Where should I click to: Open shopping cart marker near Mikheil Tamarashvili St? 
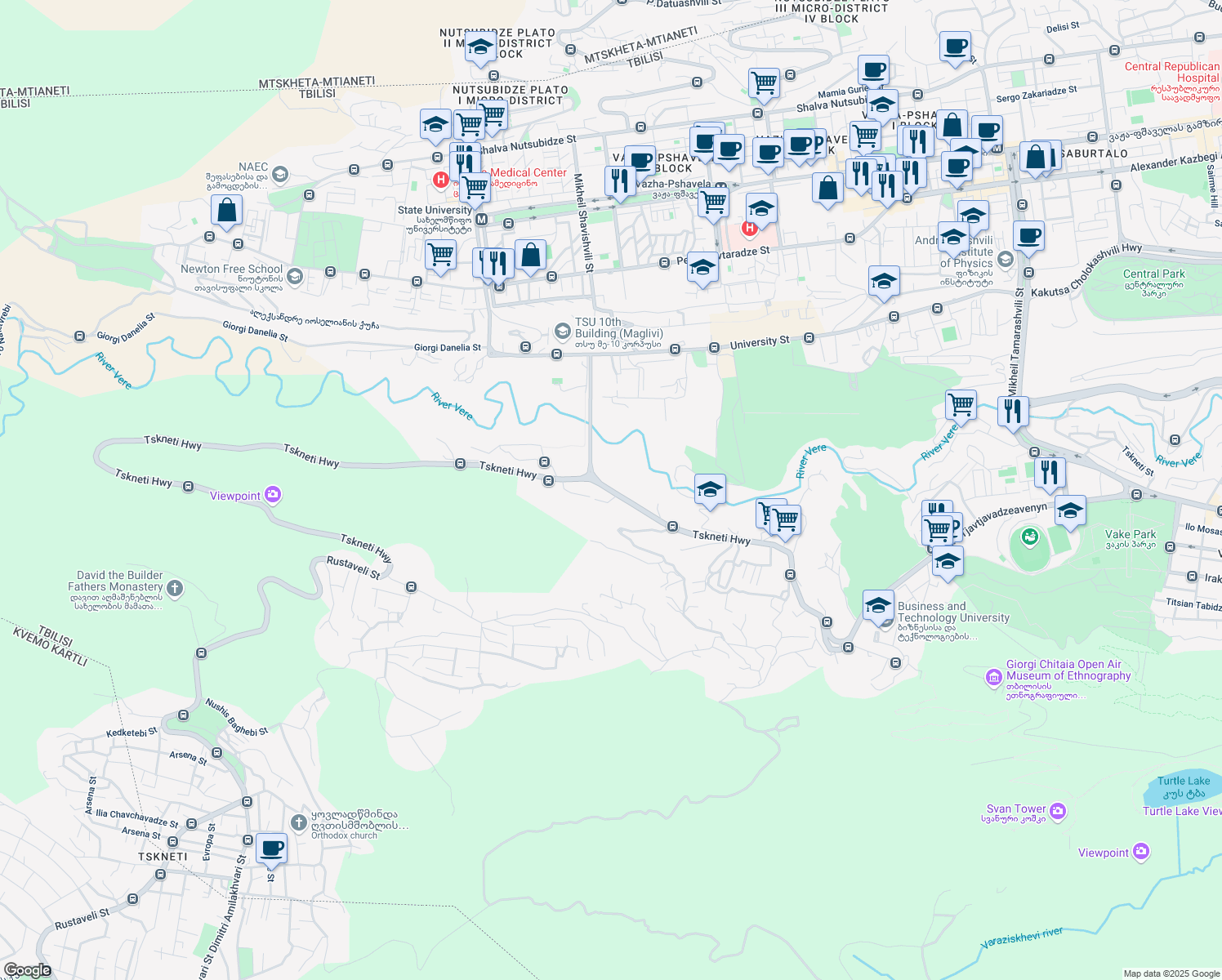tap(961, 405)
